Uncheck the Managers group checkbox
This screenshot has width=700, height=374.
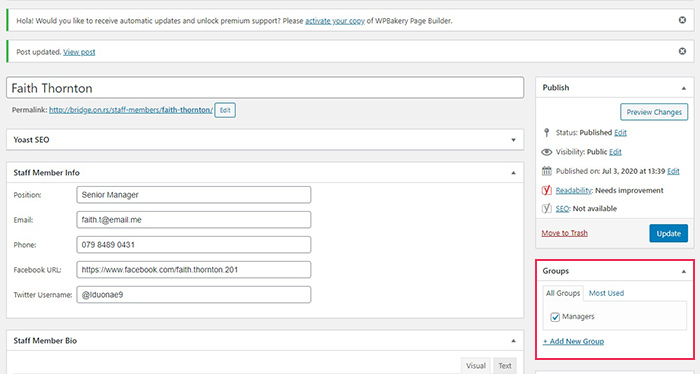(x=555, y=317)
